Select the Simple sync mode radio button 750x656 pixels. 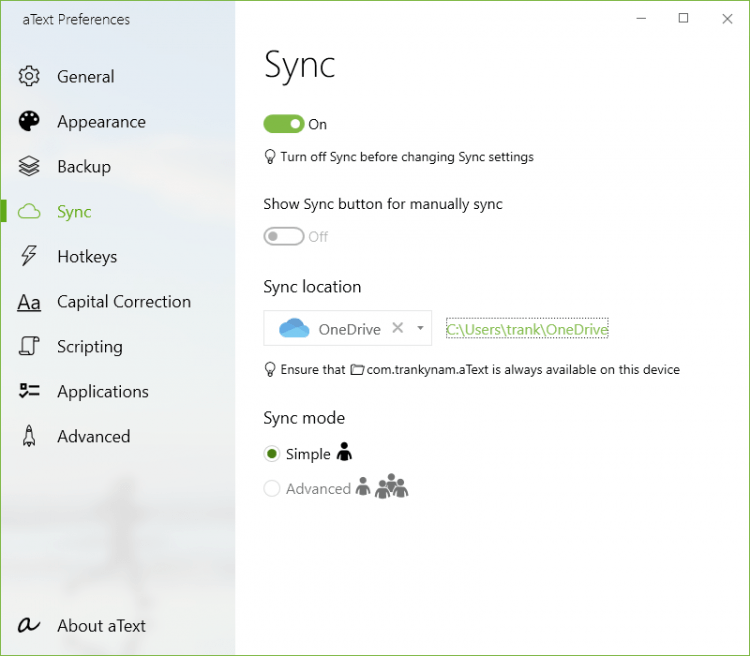[272, 454]
